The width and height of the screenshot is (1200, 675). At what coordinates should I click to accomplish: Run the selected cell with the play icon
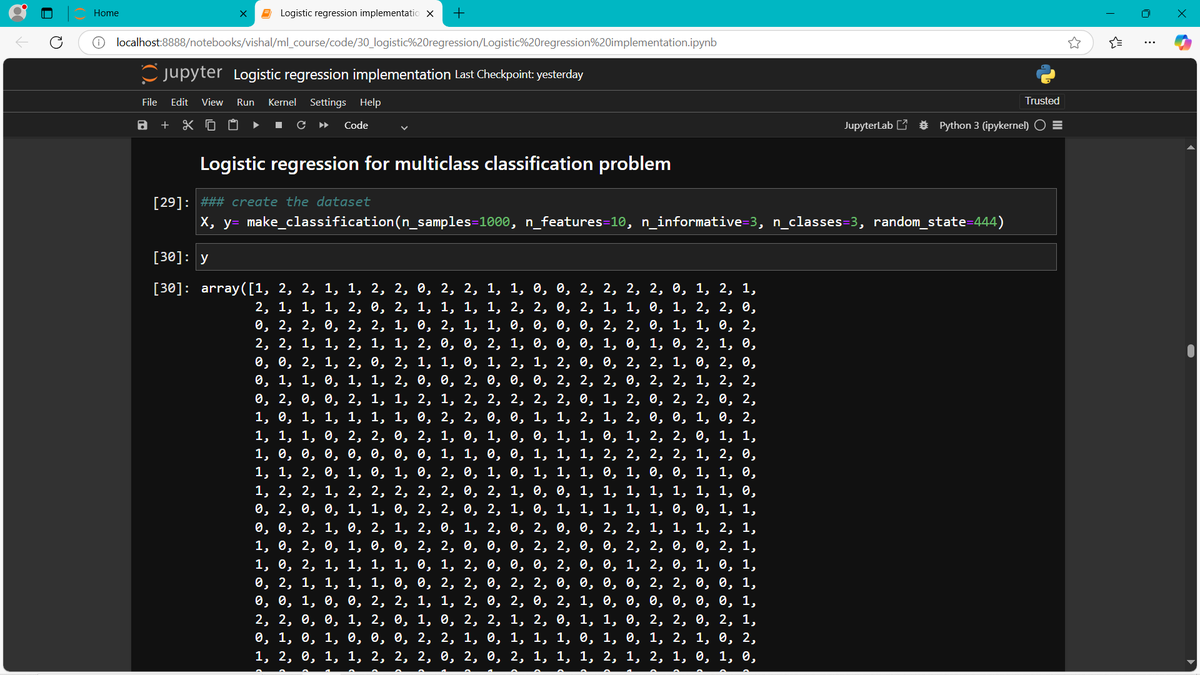[x=256, y=125]
